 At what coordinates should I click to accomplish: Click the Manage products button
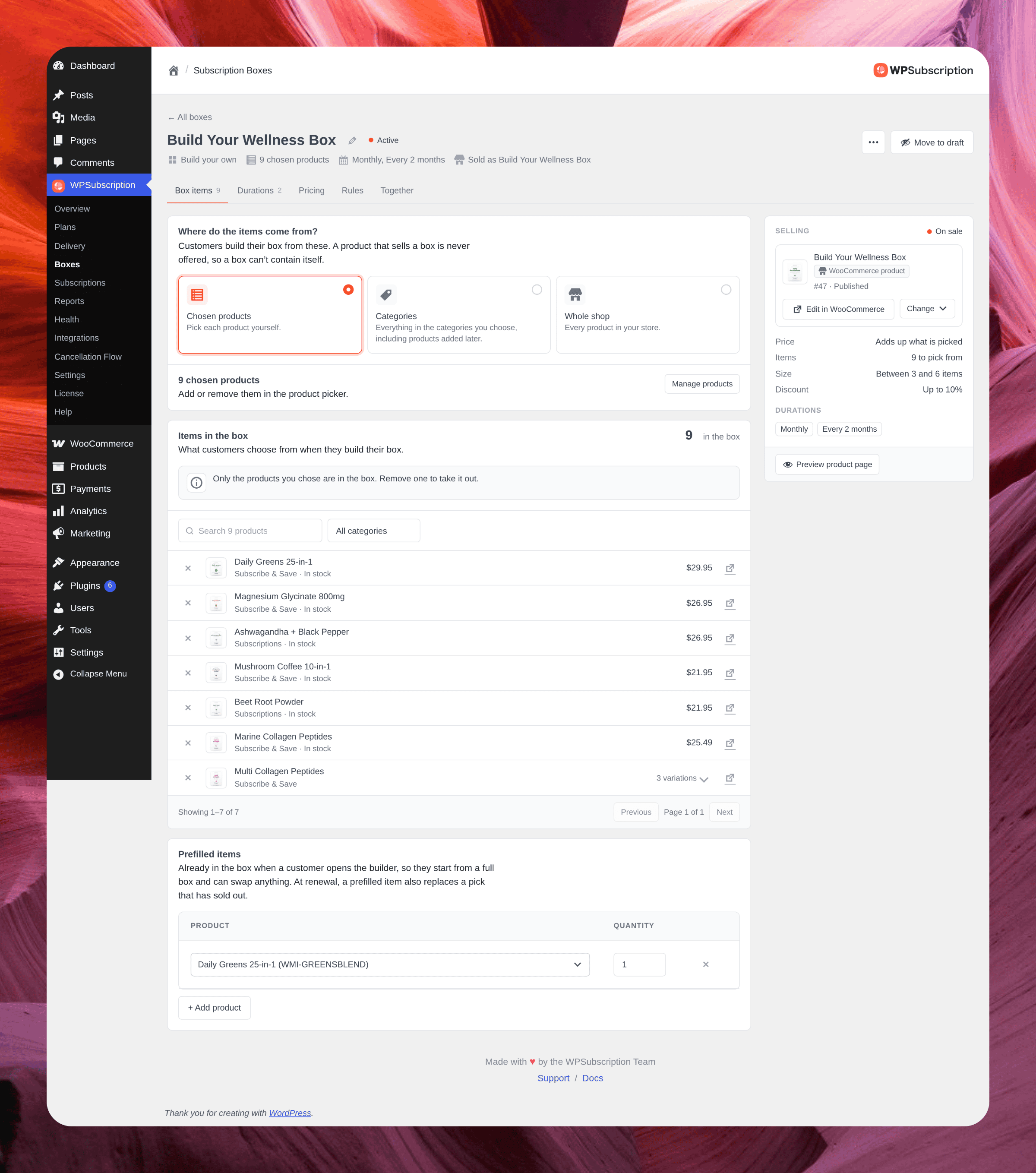click(x=701, y=384)
